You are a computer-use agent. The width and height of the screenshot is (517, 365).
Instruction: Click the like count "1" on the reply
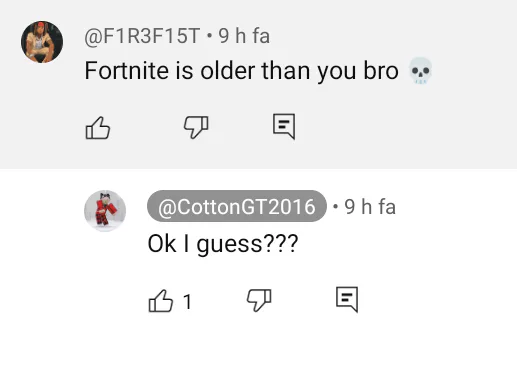click(x=187, y=302)
